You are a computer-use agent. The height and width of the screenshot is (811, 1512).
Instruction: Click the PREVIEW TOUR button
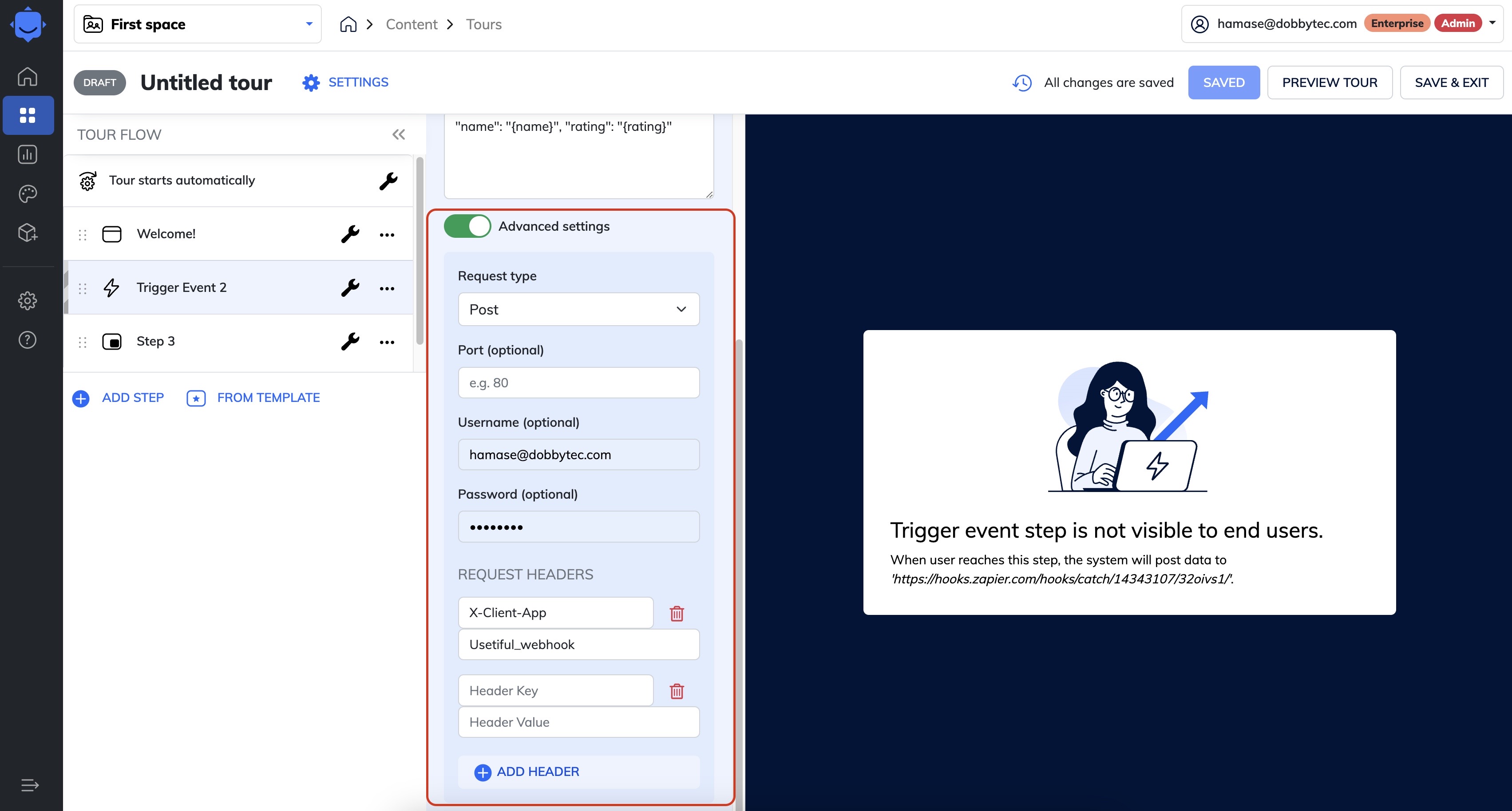click(1329, 83)
